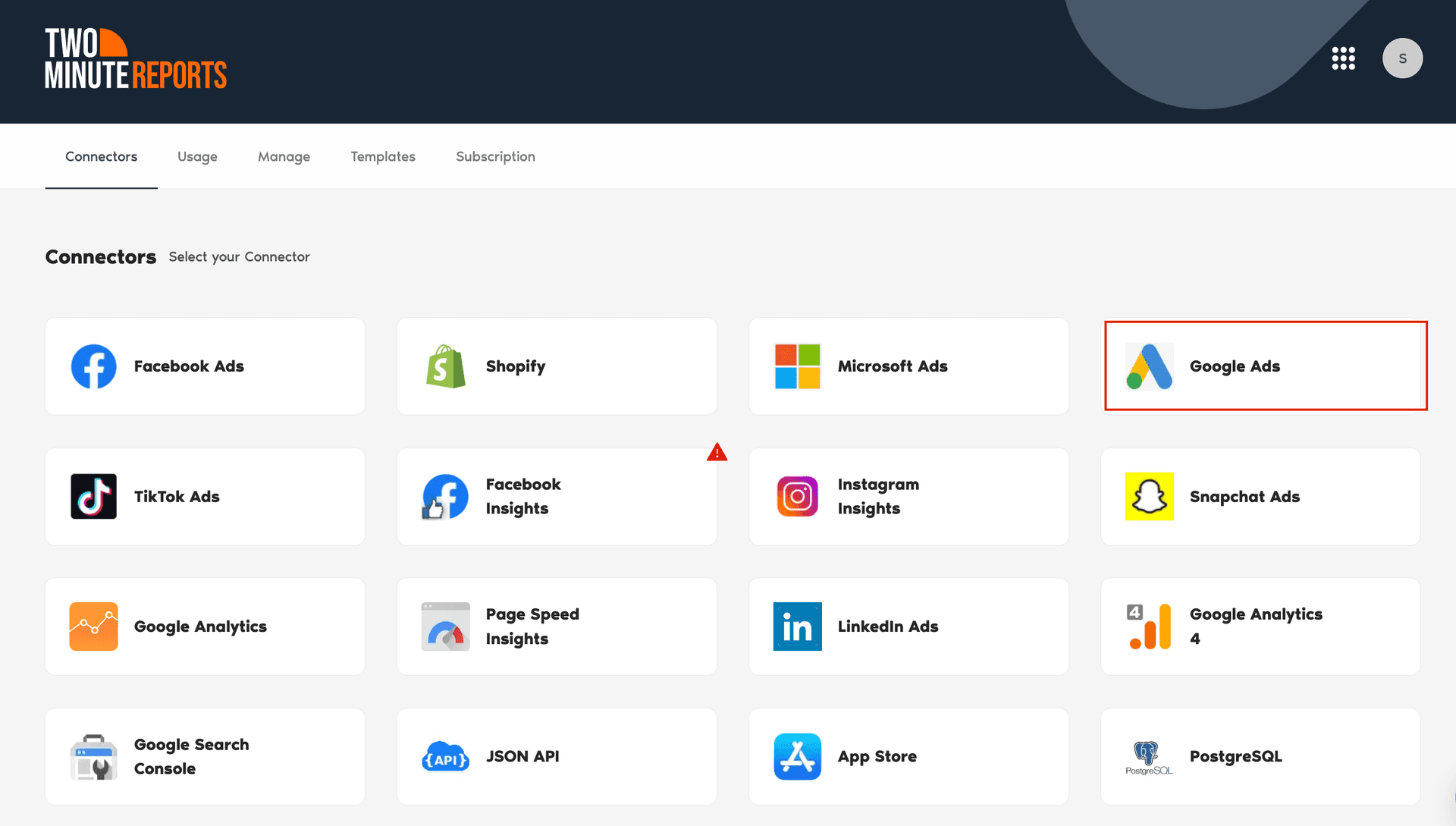
Task: Select the Google Analytics connector icon
Action: pyautogui.click(x=93, y=627)
